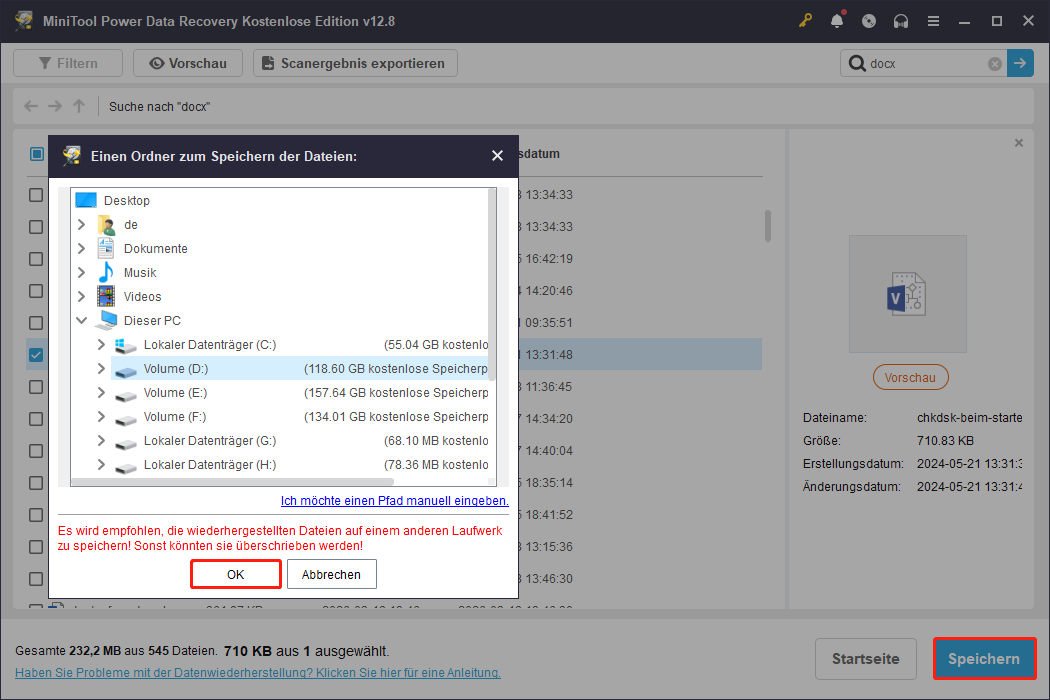Click the orange Vorschau button in preview panel

[x=910, y=377]
